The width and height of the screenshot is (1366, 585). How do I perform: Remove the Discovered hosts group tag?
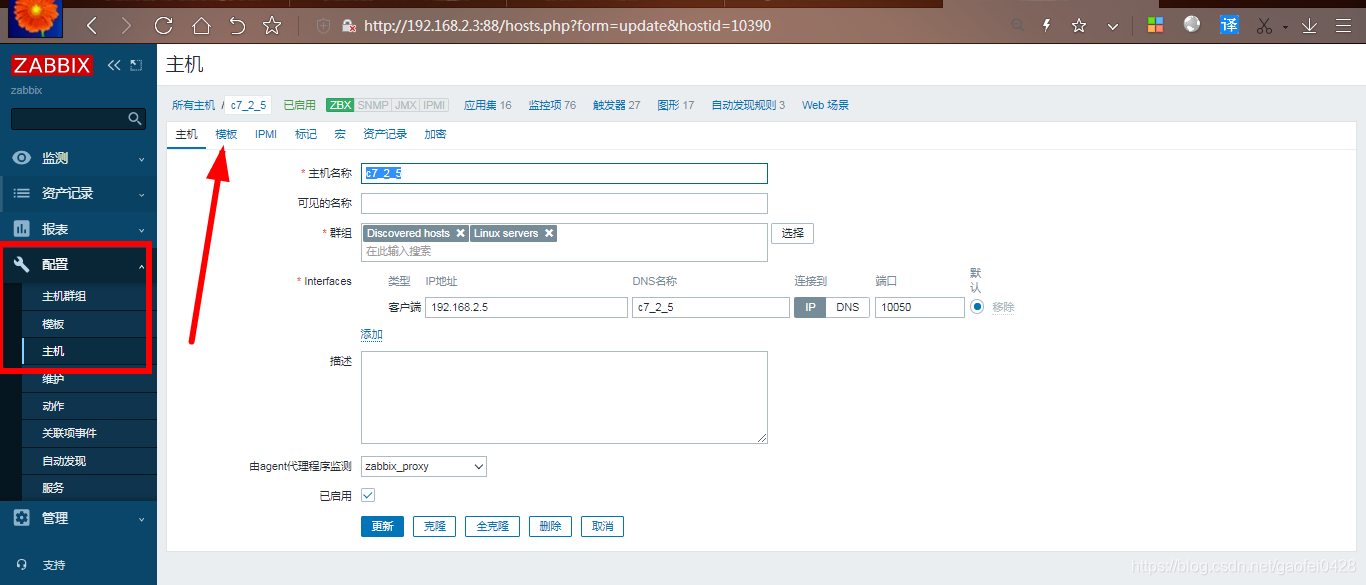click(x=460, y=233)
